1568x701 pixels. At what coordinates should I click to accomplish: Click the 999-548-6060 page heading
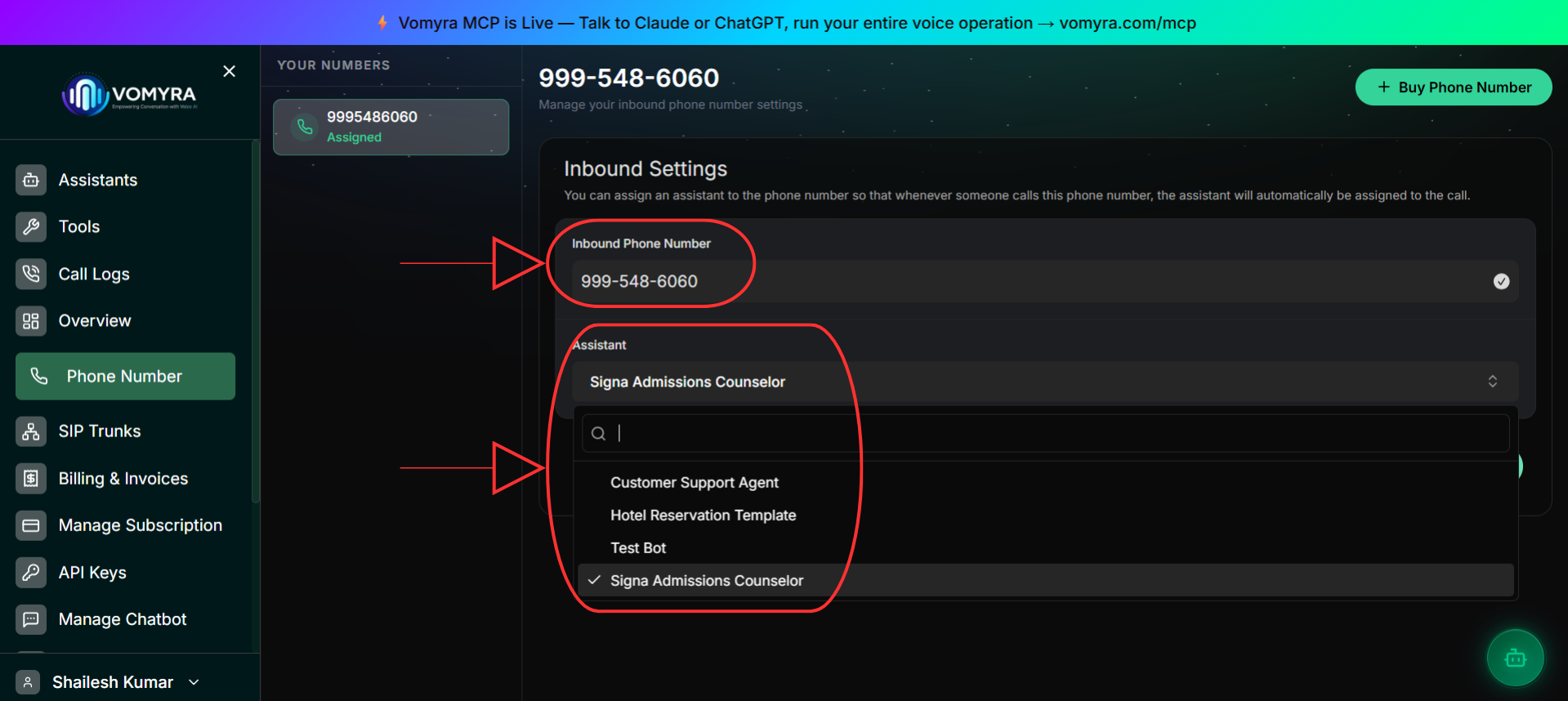(629, 78)
